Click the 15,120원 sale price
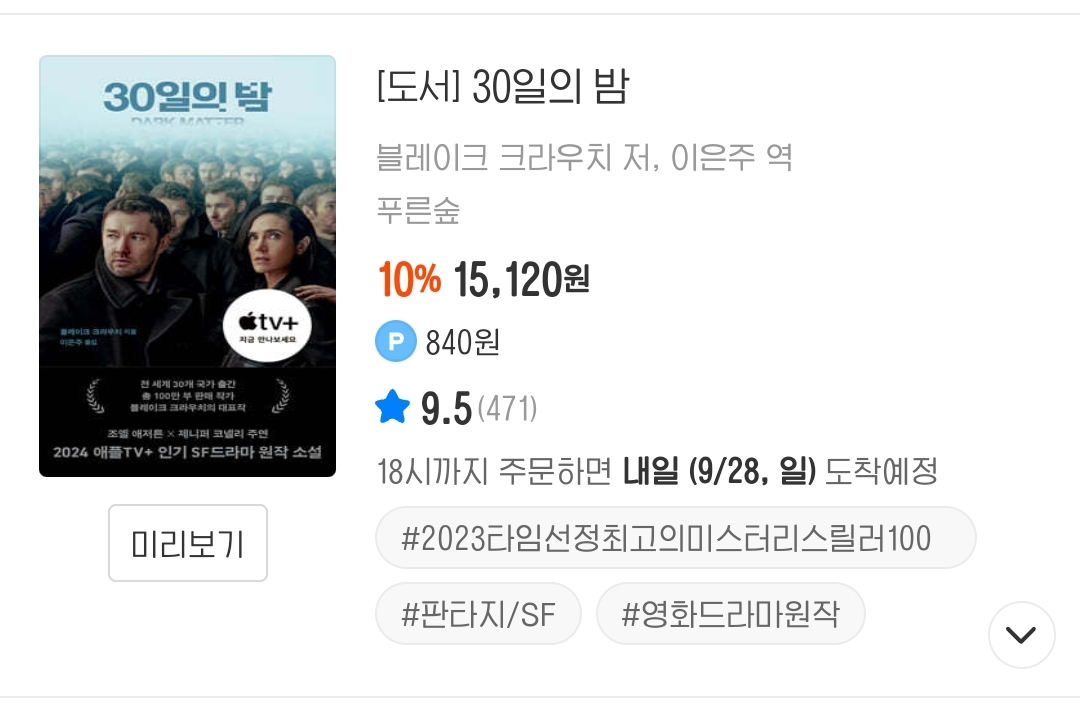Image resolution: width=1080 pixels, height=704 pixels. 521,281
